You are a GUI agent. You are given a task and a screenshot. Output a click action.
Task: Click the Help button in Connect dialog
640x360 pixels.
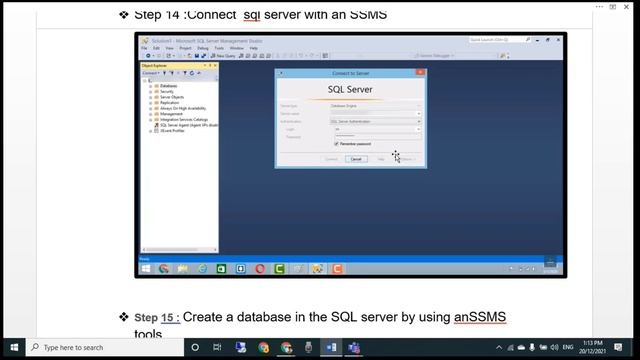[x=381, y=159]
